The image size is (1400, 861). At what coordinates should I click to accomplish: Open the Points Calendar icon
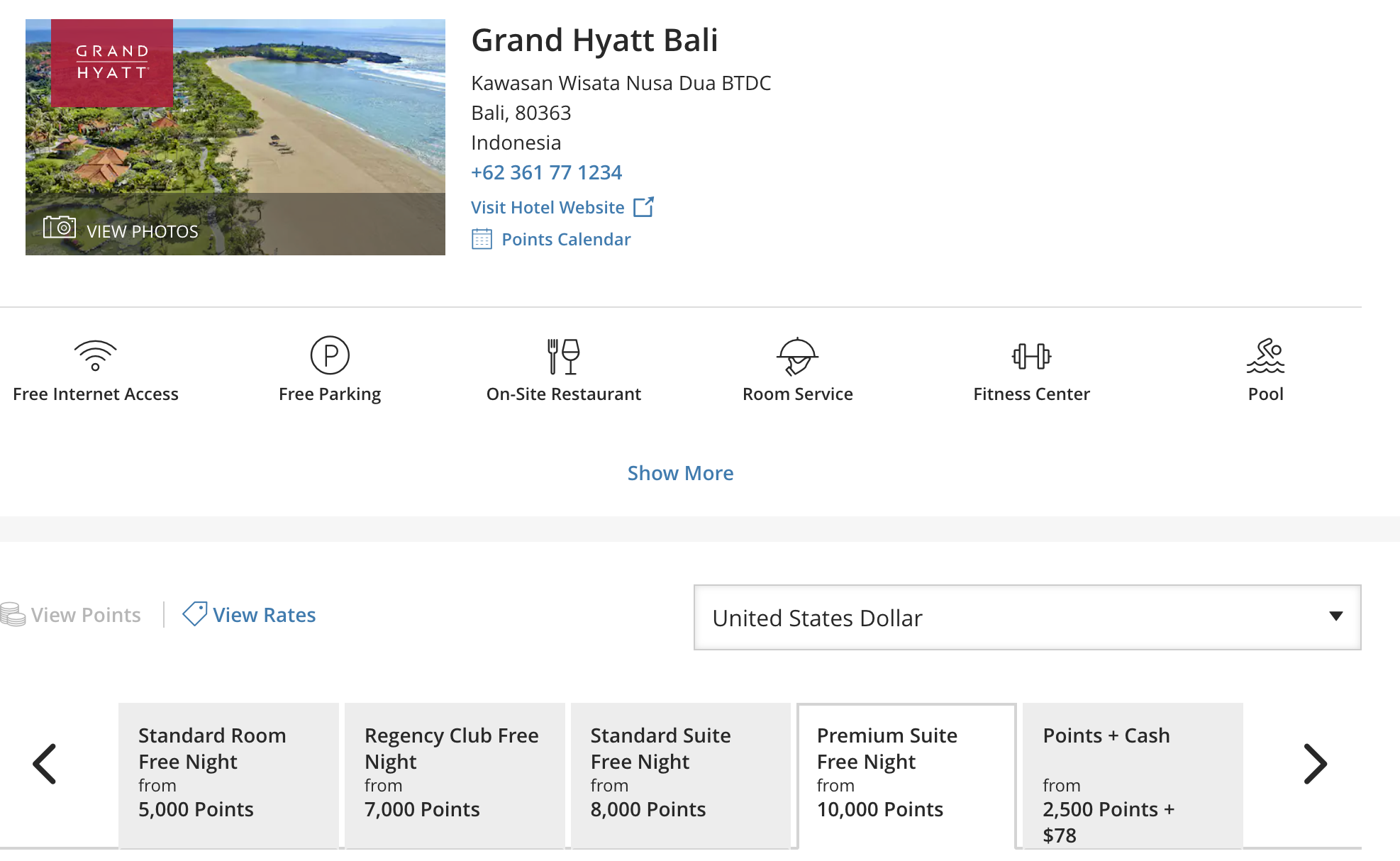pos(482,239)
